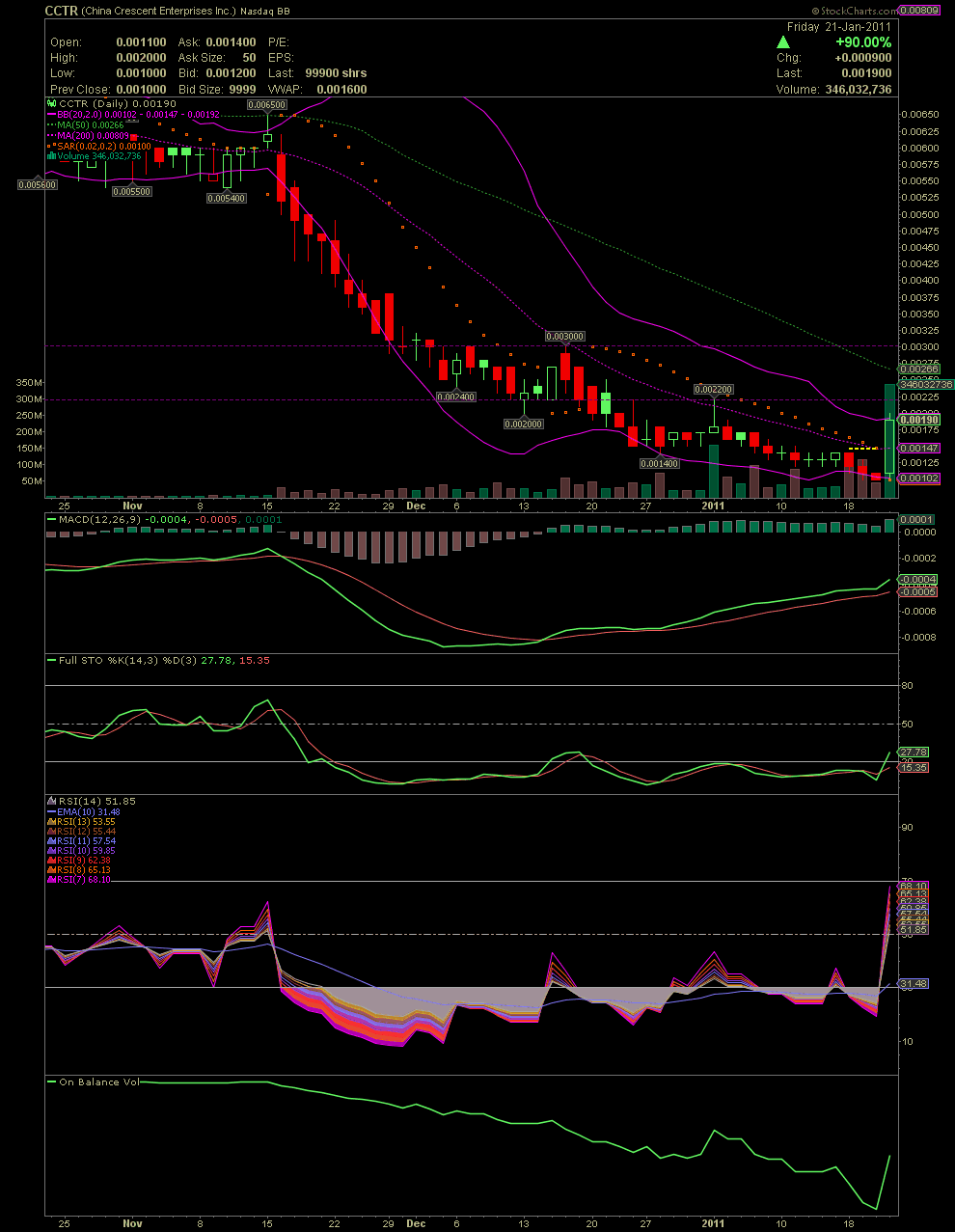Click the red RSI(9) legend icon
The height and width of the screenshot is (1232, 955).
[52, 861]
